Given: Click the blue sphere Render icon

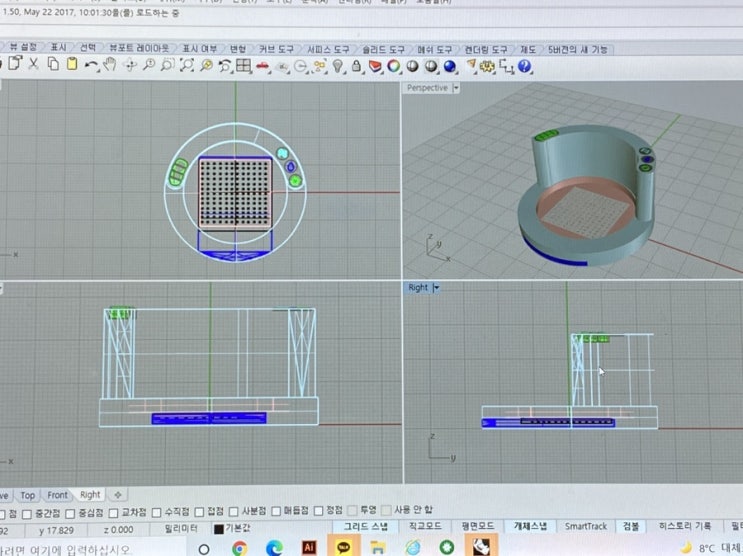Looking at the screenshot, I should (449, 66).
